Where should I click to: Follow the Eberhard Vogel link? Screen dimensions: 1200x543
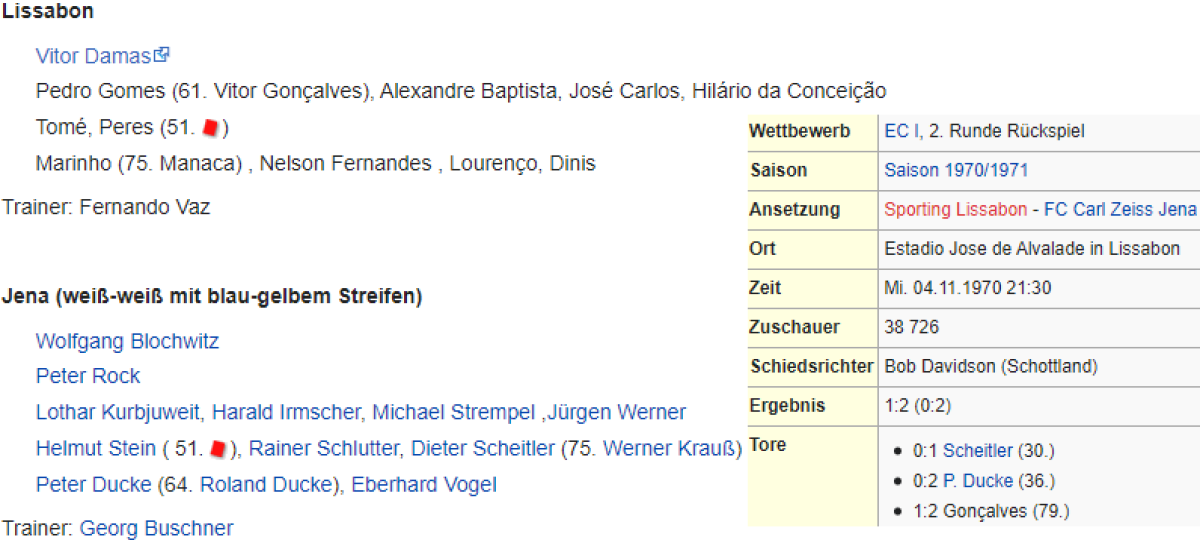(x=424, y=485)
